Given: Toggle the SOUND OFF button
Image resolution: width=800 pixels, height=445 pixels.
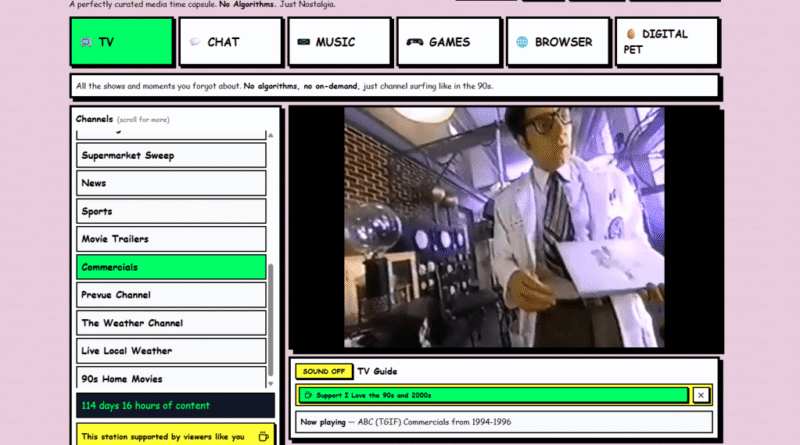Looking at the screenshot, I should 324,372.
